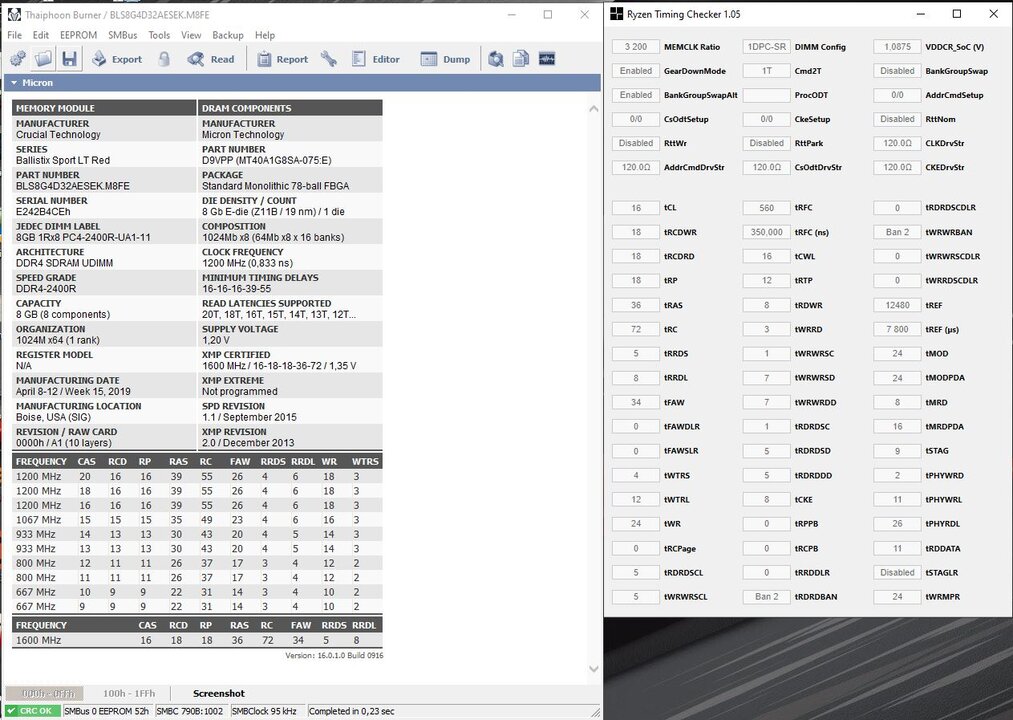This screenshot has width=1013, height=720.
Task: Click report scrollbar down arrow
Action: pyautogui.click(x=593, y=669)
